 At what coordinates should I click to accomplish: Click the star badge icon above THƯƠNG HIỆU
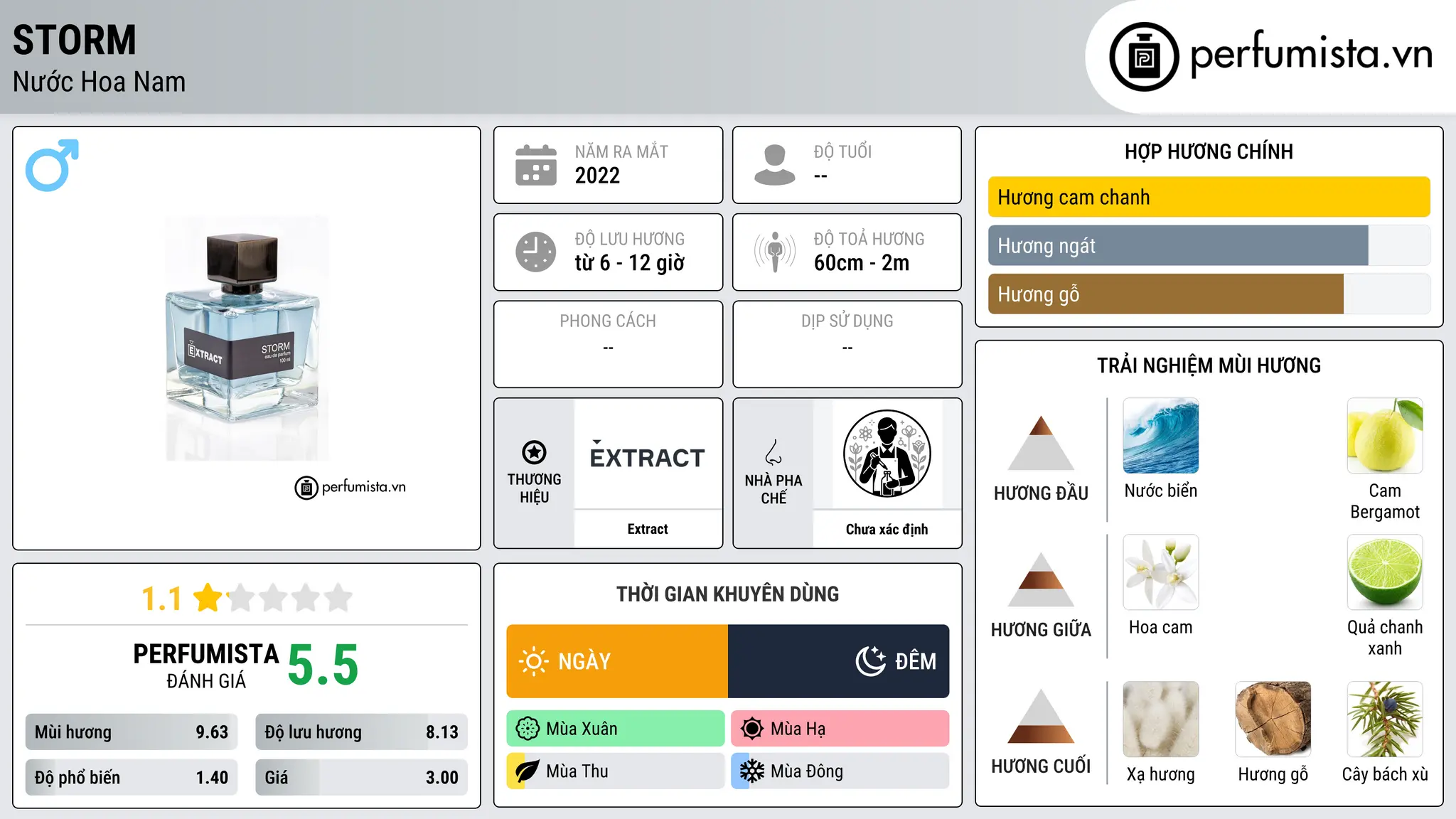534,452
